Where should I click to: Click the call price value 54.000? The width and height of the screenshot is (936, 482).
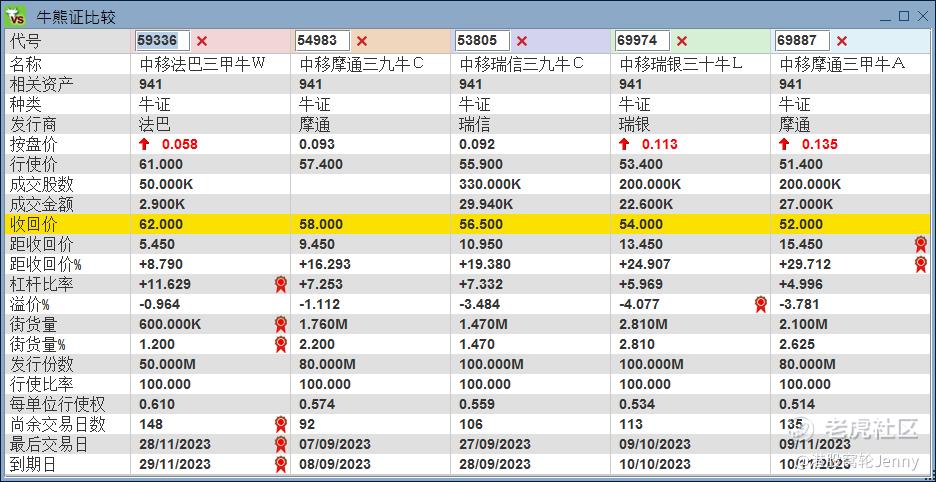[x=641, y=225]
